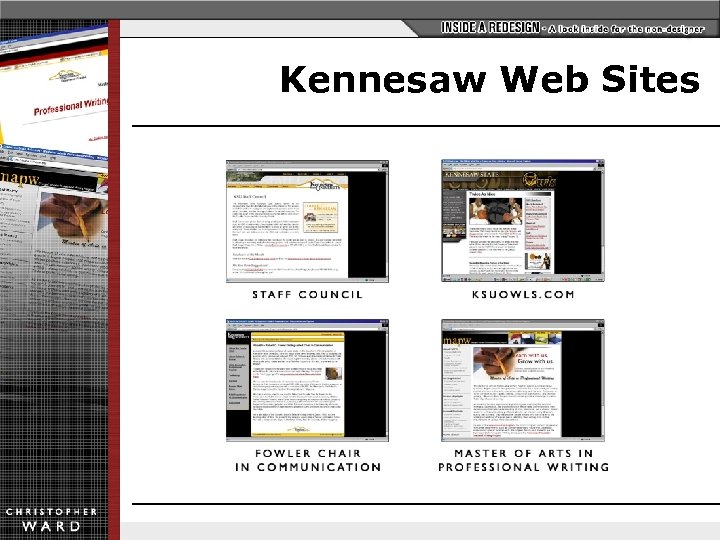Click the 'INSIDE A REDESIGN' header text

[490, 28]
